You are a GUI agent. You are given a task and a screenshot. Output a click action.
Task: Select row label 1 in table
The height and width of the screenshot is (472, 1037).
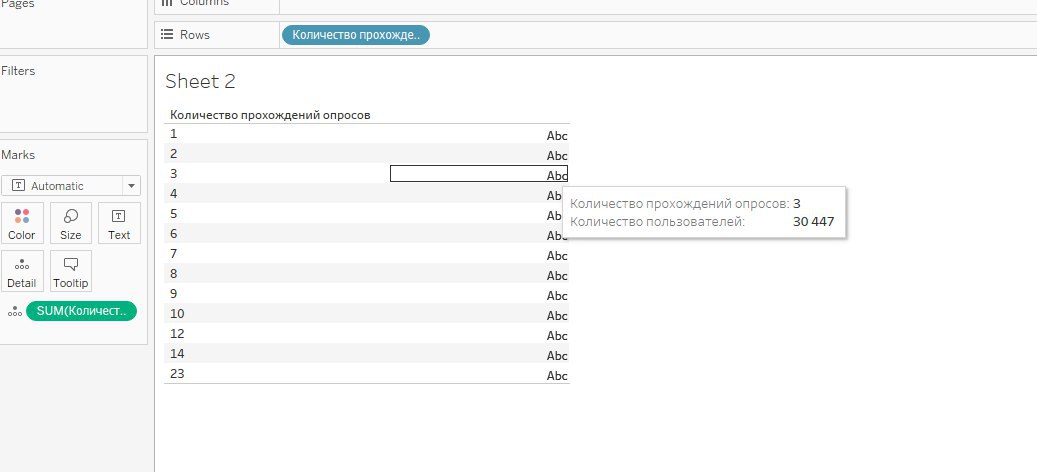[x=174, y=133]
